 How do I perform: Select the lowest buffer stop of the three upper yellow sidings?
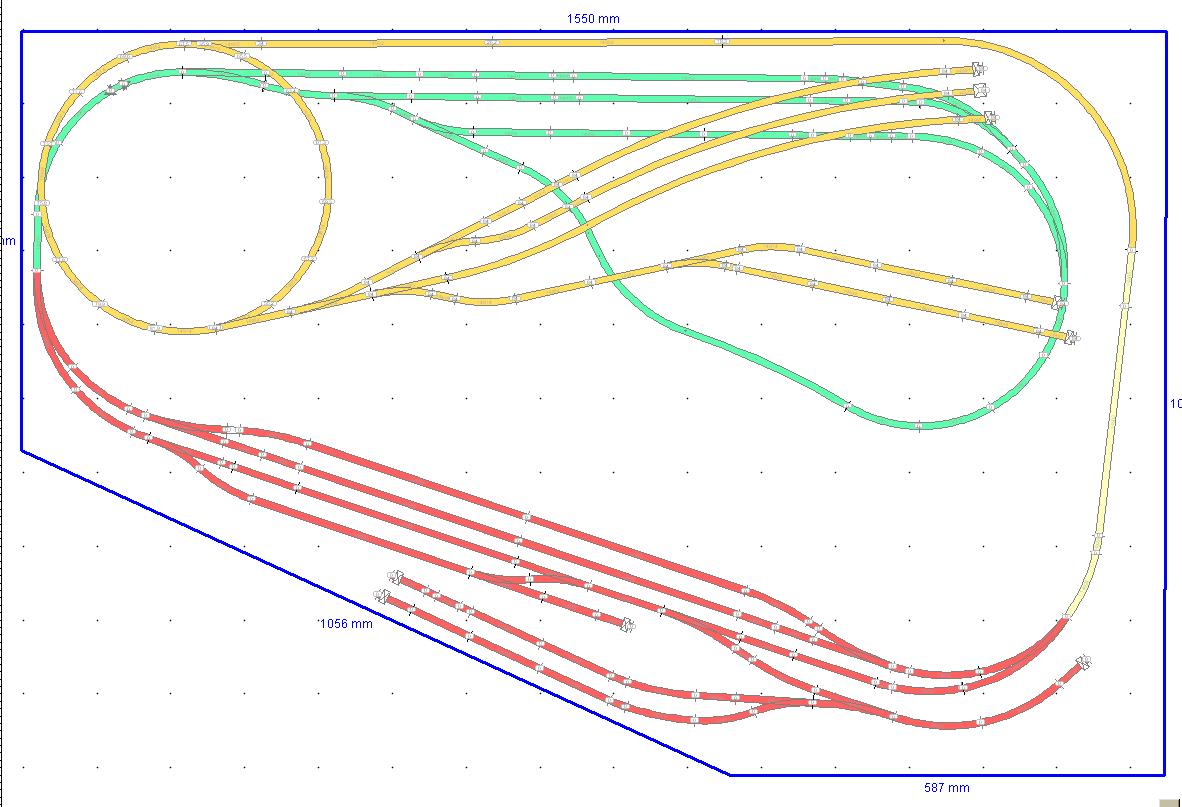(991, 118)
